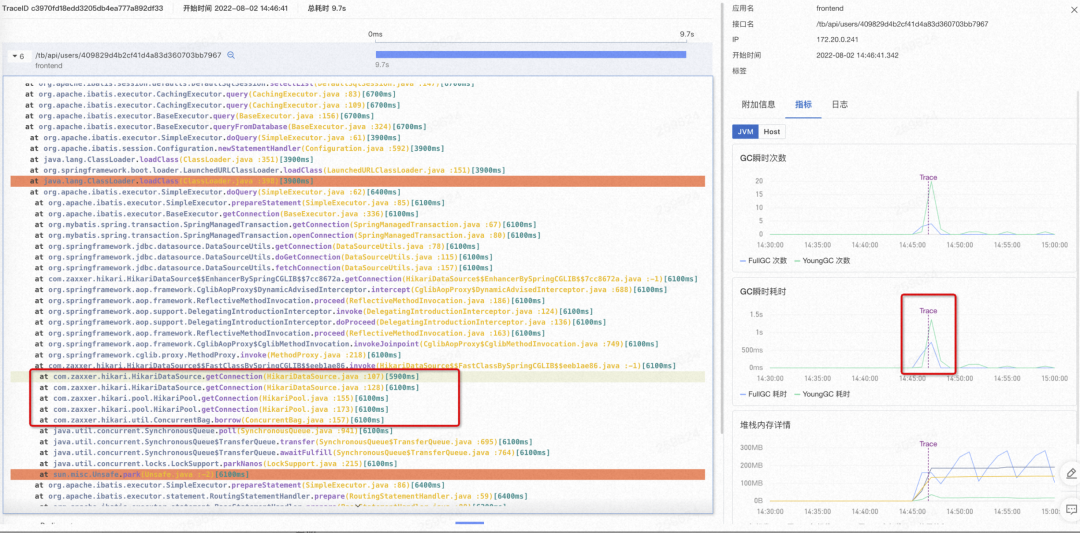Switch to the 指标 tab
The image size is (1080, 533).
(803, 105)
